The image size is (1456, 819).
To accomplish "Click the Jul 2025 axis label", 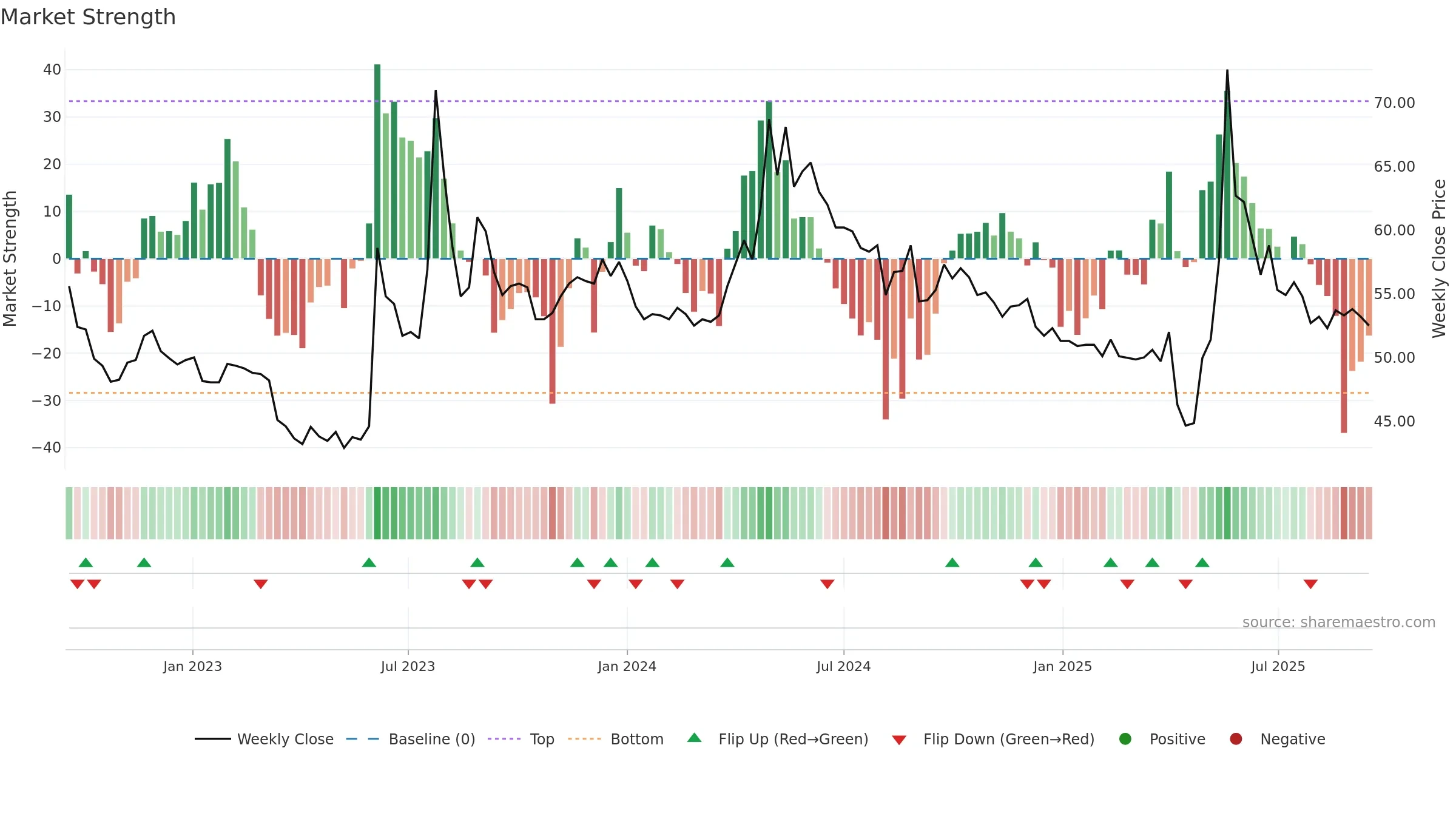I will pos(1278,666).
